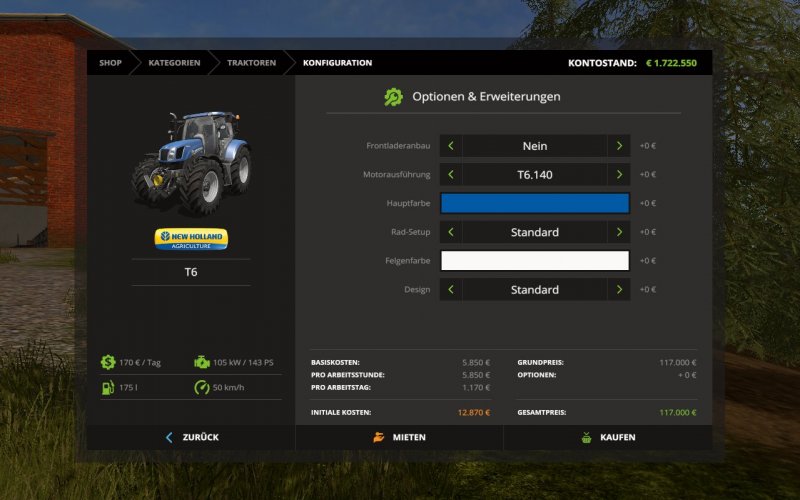This screenshot has width=800, height=500.
Task: Open the blue Hauptfarbe color swatch
Action: coord(535,203)
